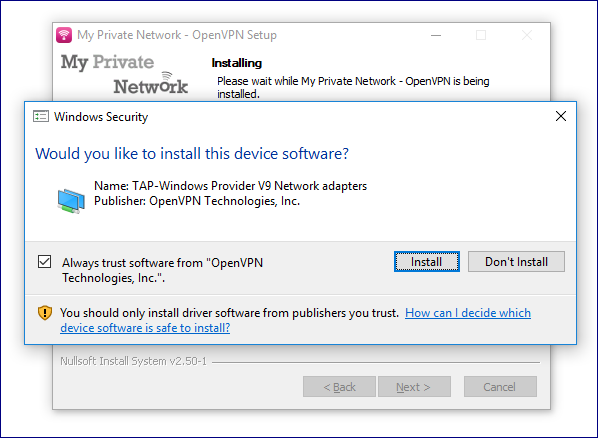Viewport: 598px width, 438px height.
Task: Click the Windows Security dialog title icon
Action: click(41, 116)
